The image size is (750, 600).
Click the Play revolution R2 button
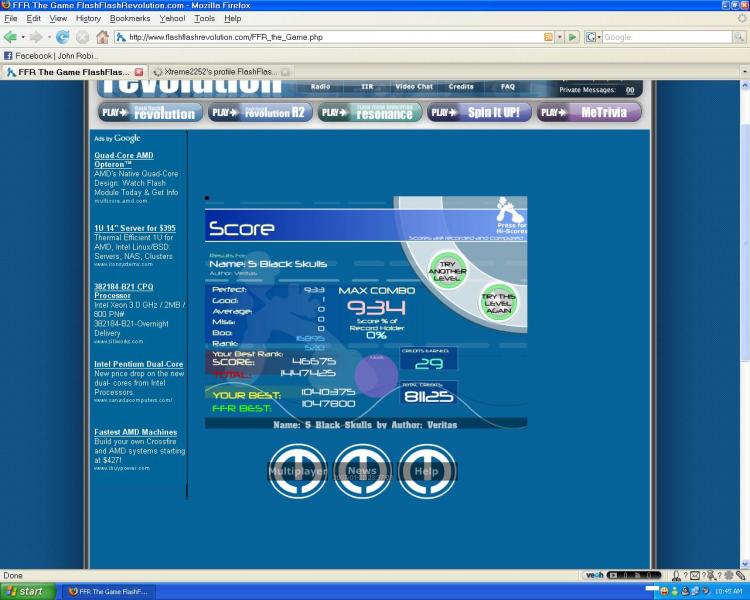coord(260,112)
